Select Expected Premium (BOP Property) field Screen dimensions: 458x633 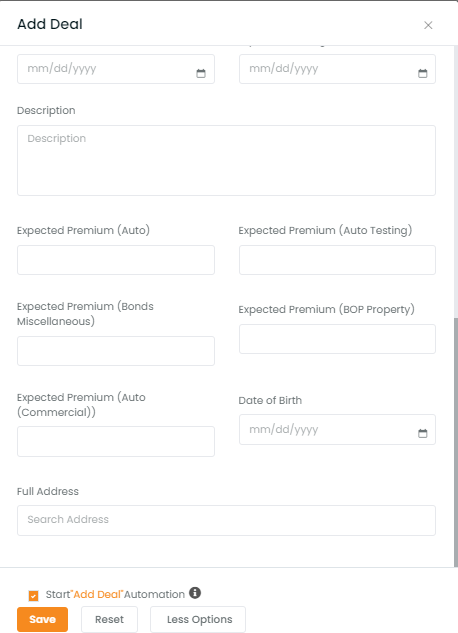337,339
